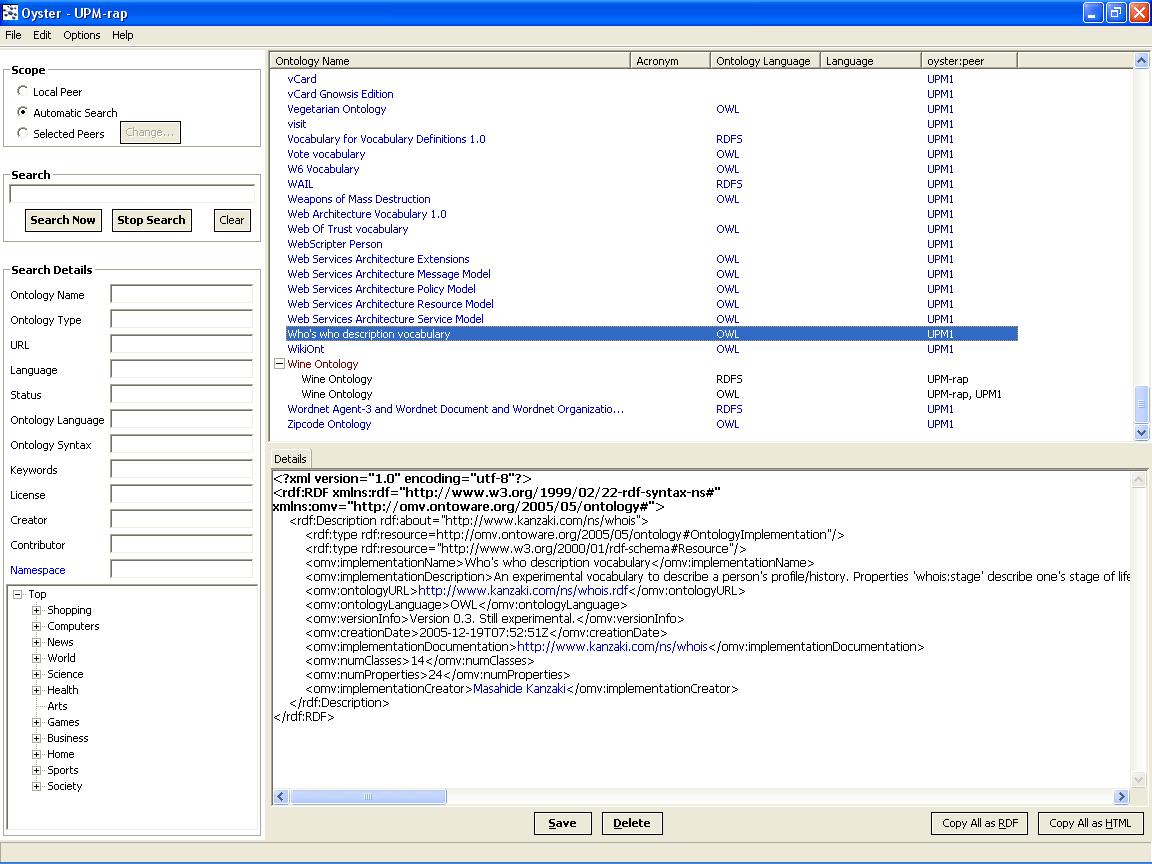Enable the Selected Peers scope
This screenshot has height=864, width=1152.
pos(22,133)
